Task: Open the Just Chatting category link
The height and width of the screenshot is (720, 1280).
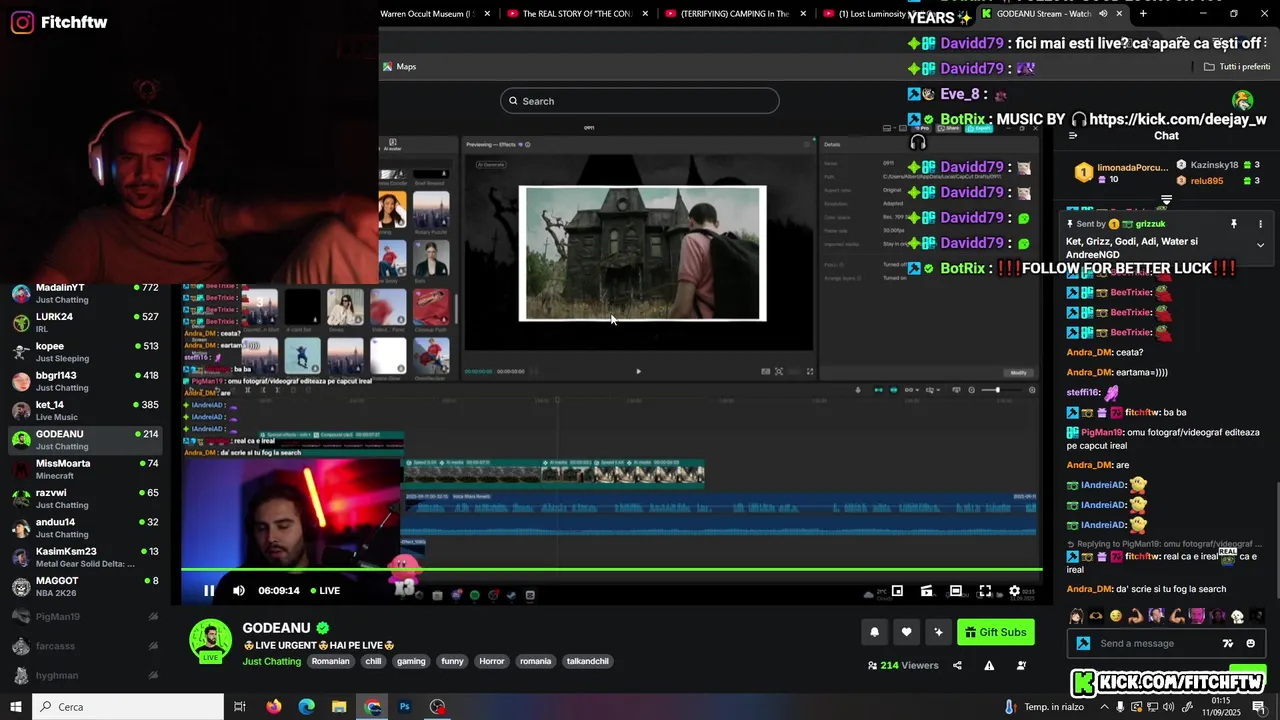Action: (271, 661)
